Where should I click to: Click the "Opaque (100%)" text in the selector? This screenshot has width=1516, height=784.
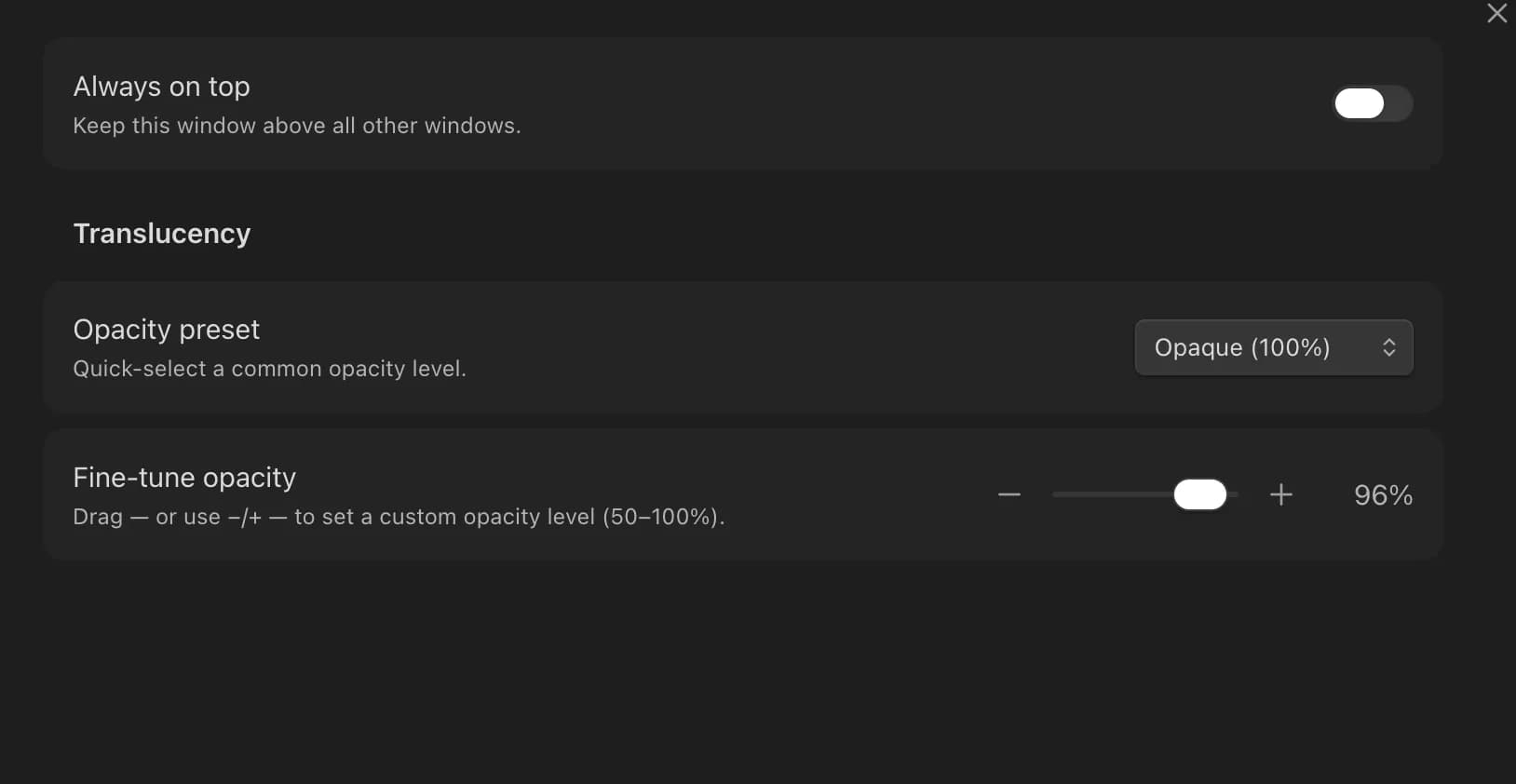click(1242, 347)
